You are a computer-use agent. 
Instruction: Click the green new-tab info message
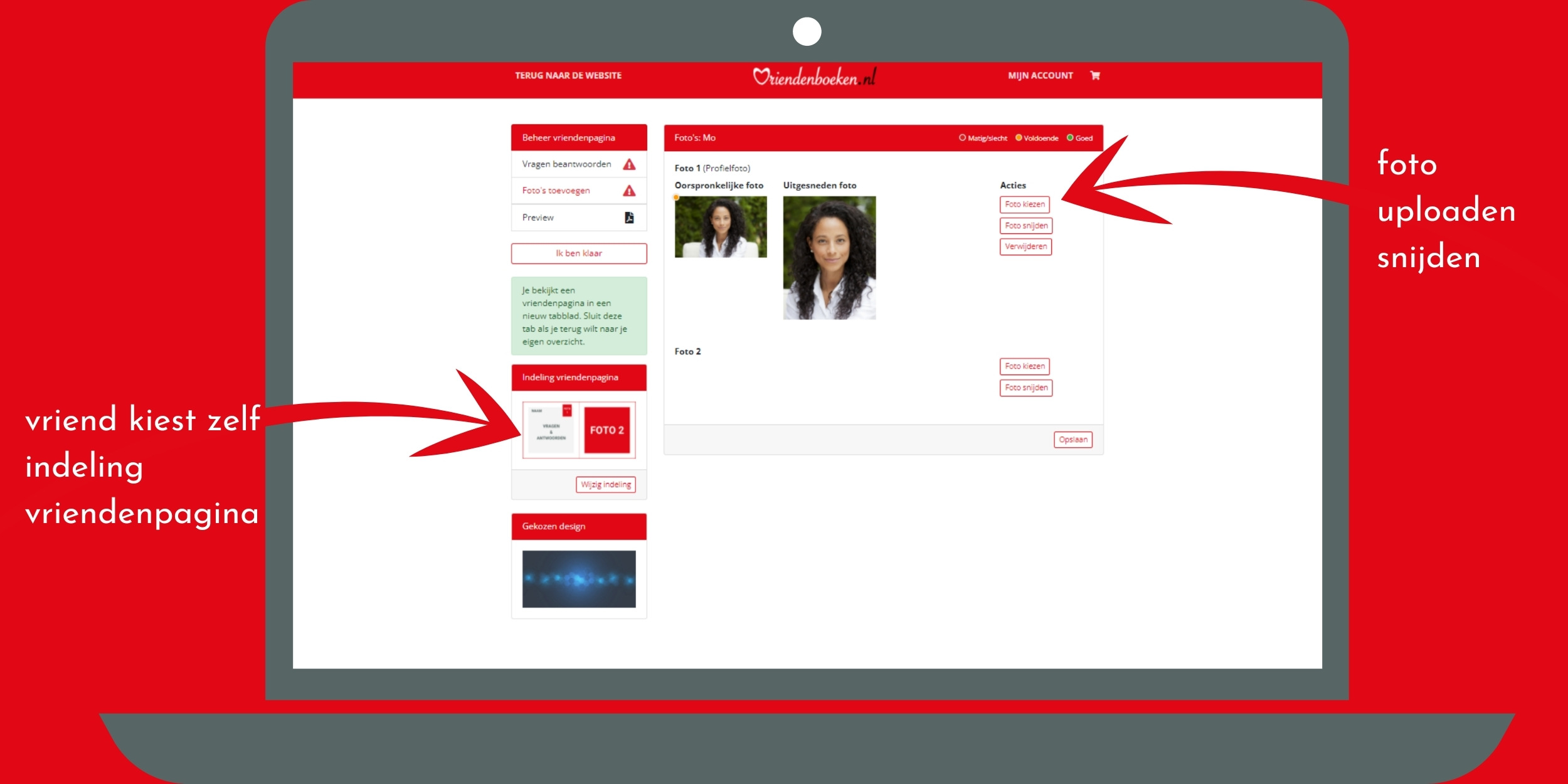coord(579,316)
